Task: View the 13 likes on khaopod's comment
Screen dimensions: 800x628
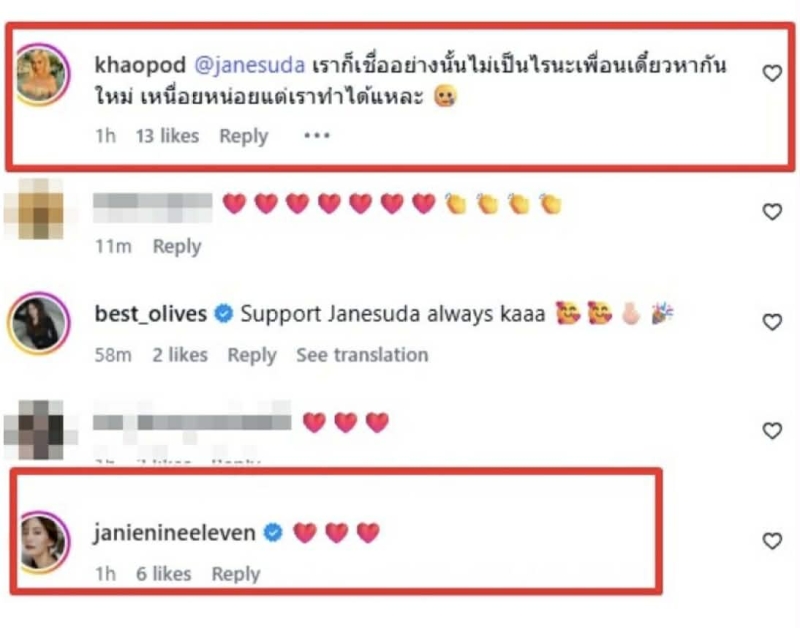Action: click(167, 136)
